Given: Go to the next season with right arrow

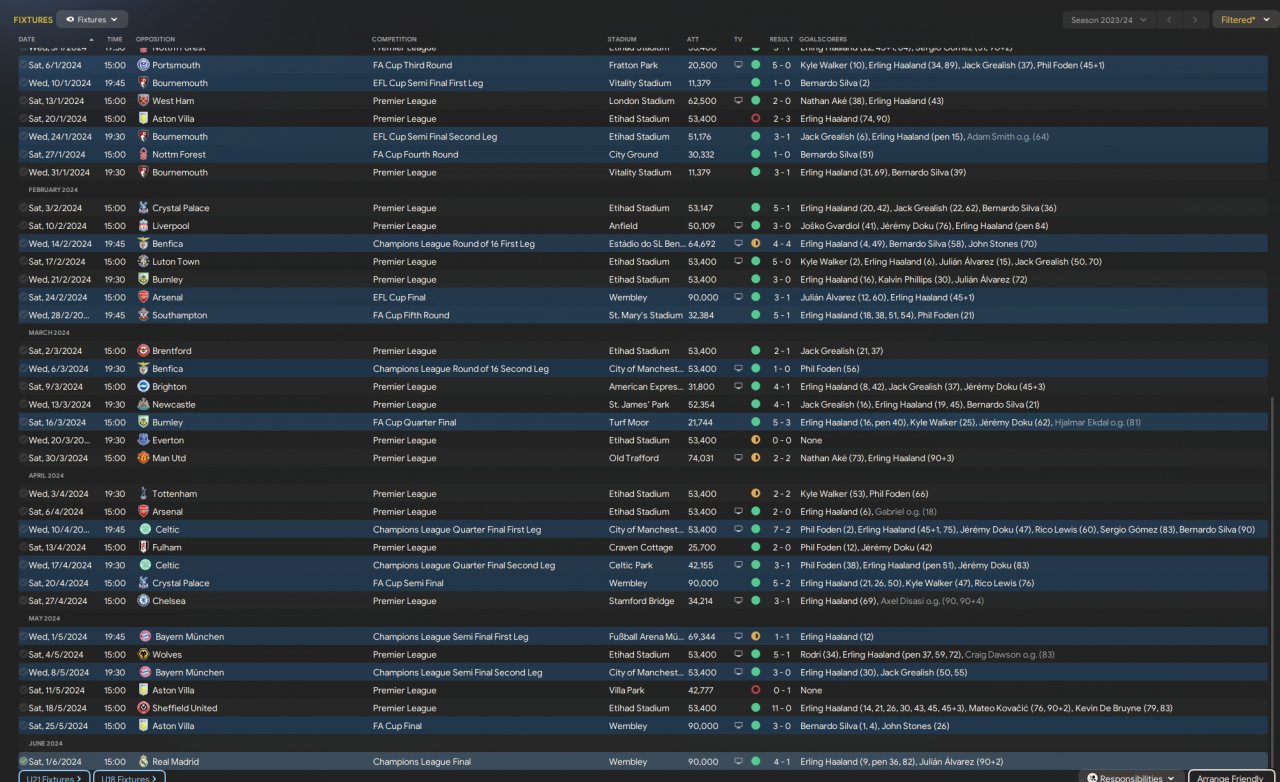Looking at the screenshot, I should tap(1195, 19).
